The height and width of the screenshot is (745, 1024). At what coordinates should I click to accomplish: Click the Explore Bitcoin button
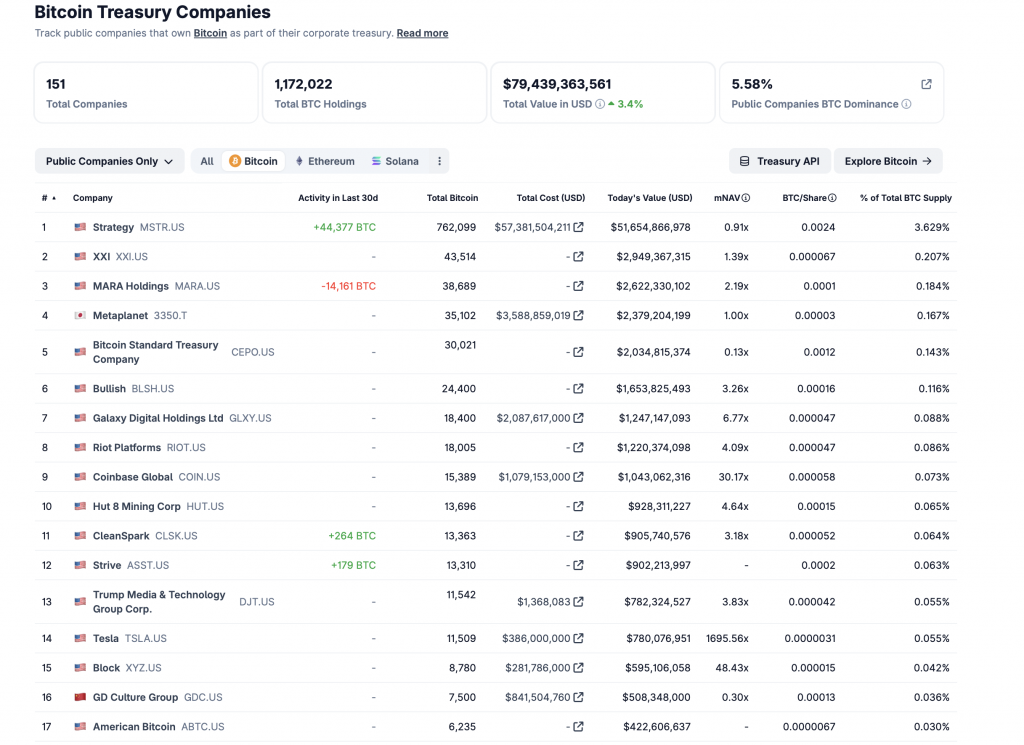click(x=888, y=161)
